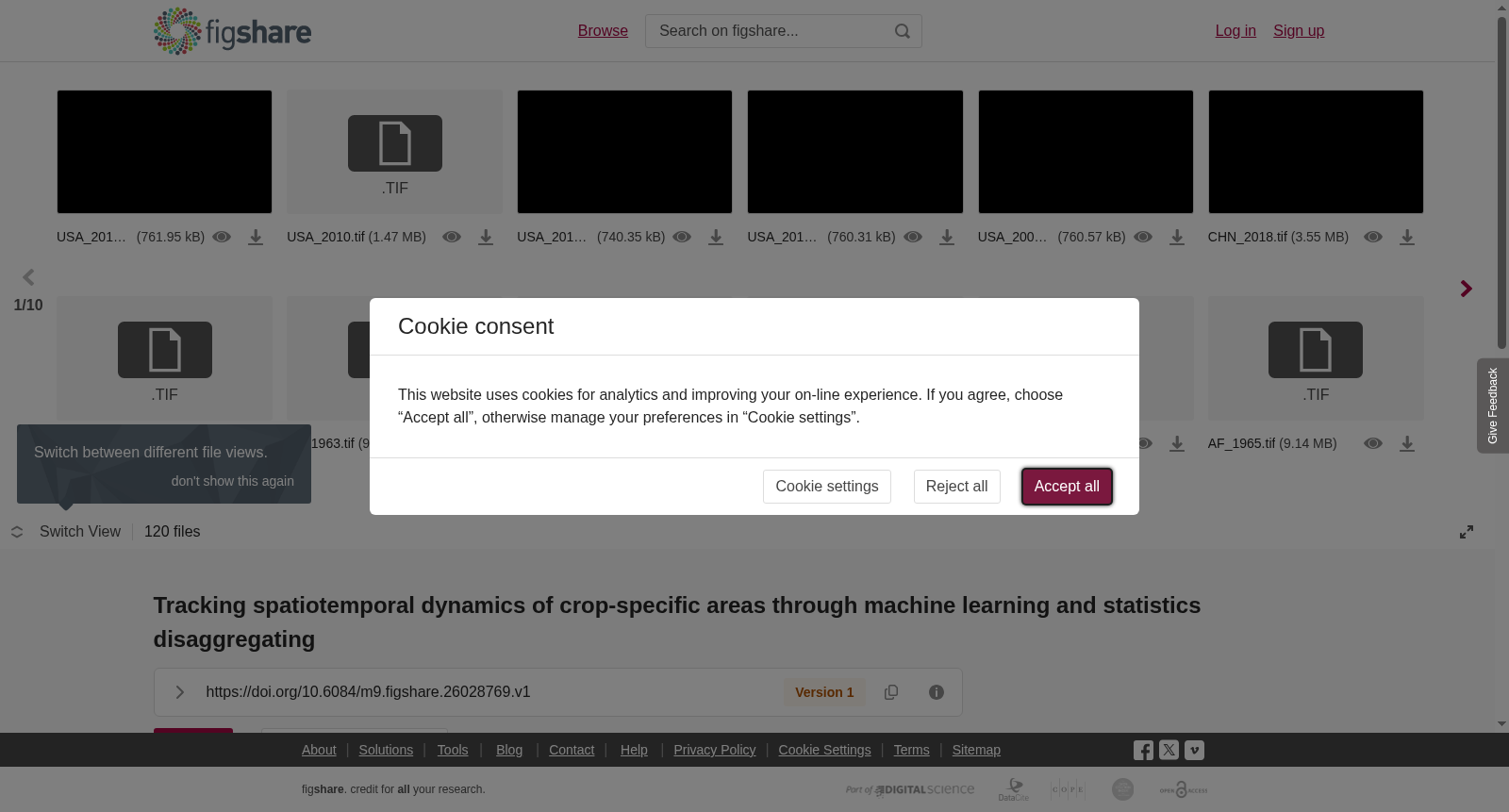Download the 761.95 kB USA file

click(x=256, y=238)
